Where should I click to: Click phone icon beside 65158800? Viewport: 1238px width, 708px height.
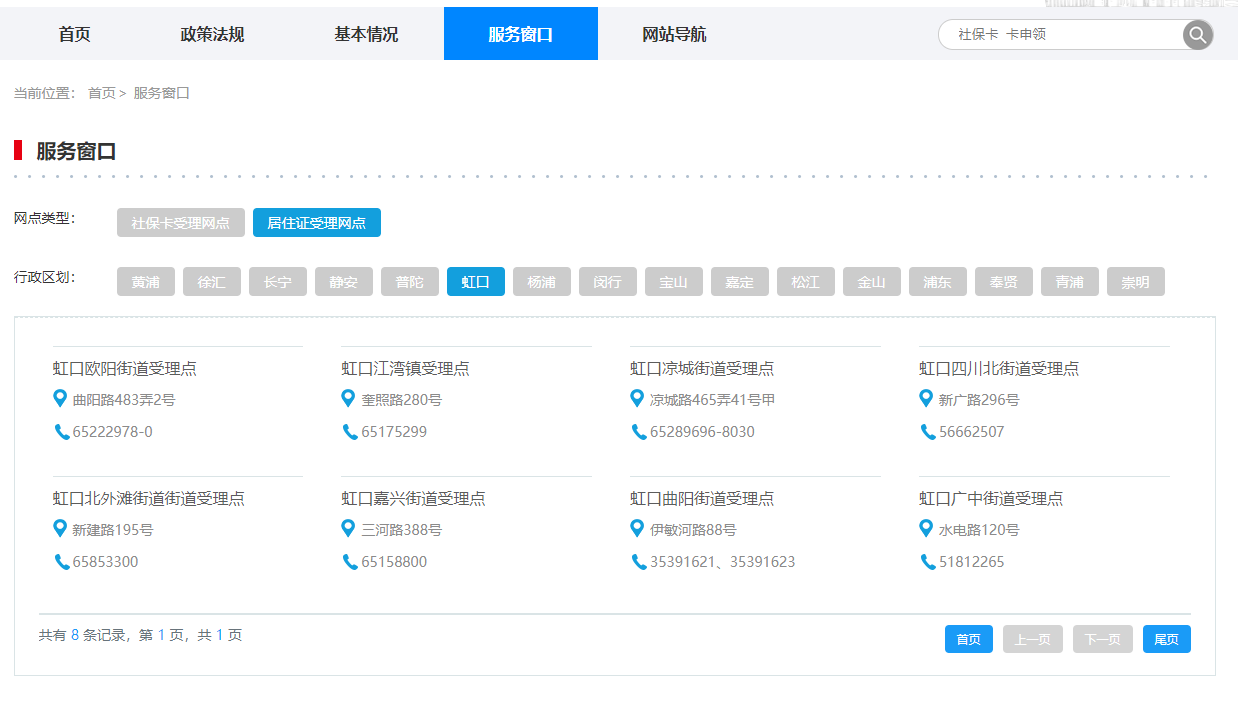point(350,562)
